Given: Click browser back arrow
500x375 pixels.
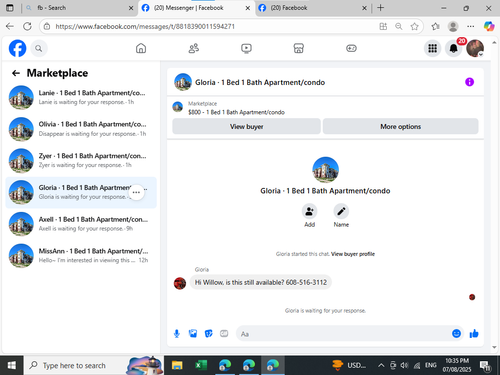Looking at the screenshot, I should click(10, 26).
